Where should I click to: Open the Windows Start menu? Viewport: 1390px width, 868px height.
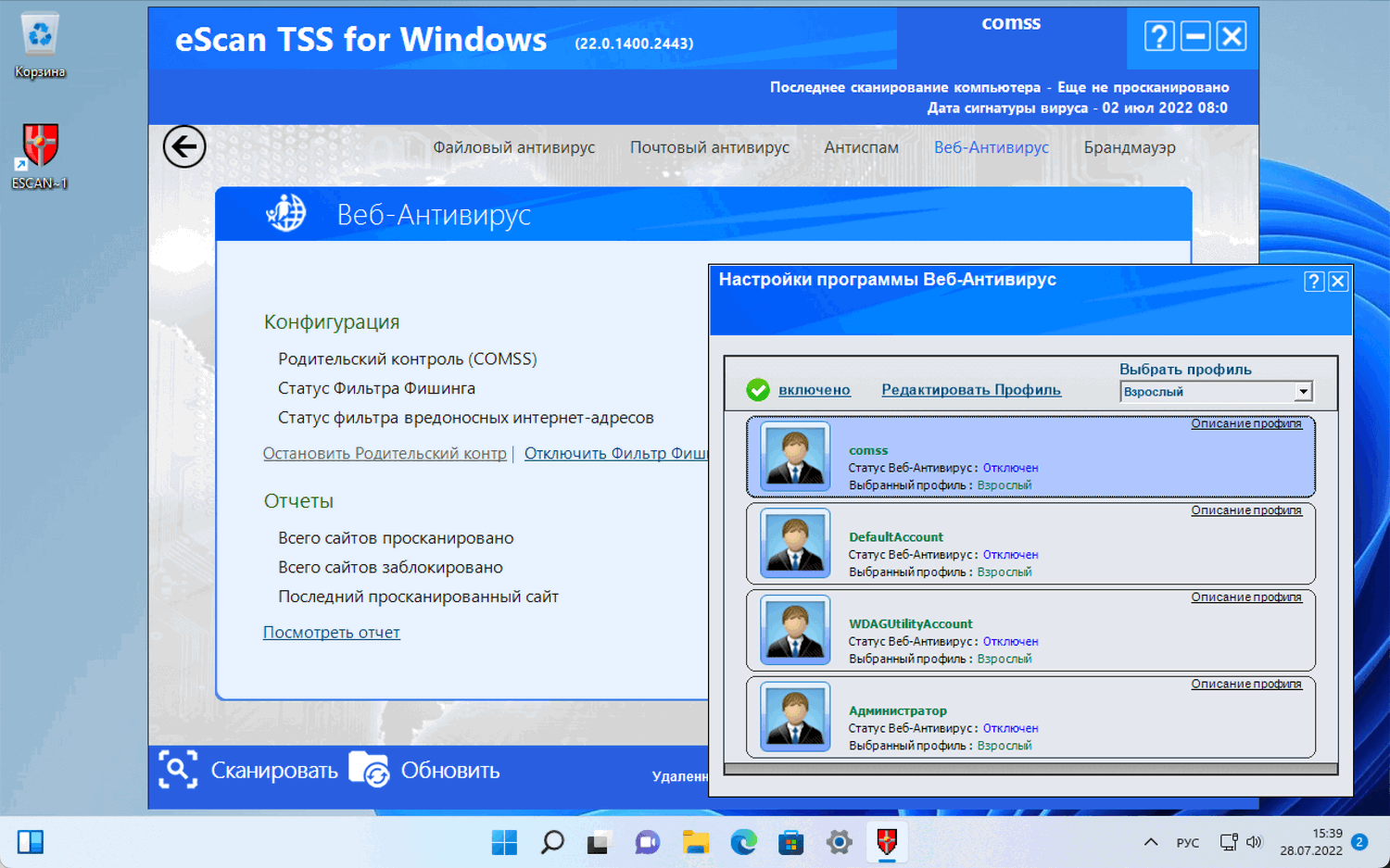(x=504, y=842)
